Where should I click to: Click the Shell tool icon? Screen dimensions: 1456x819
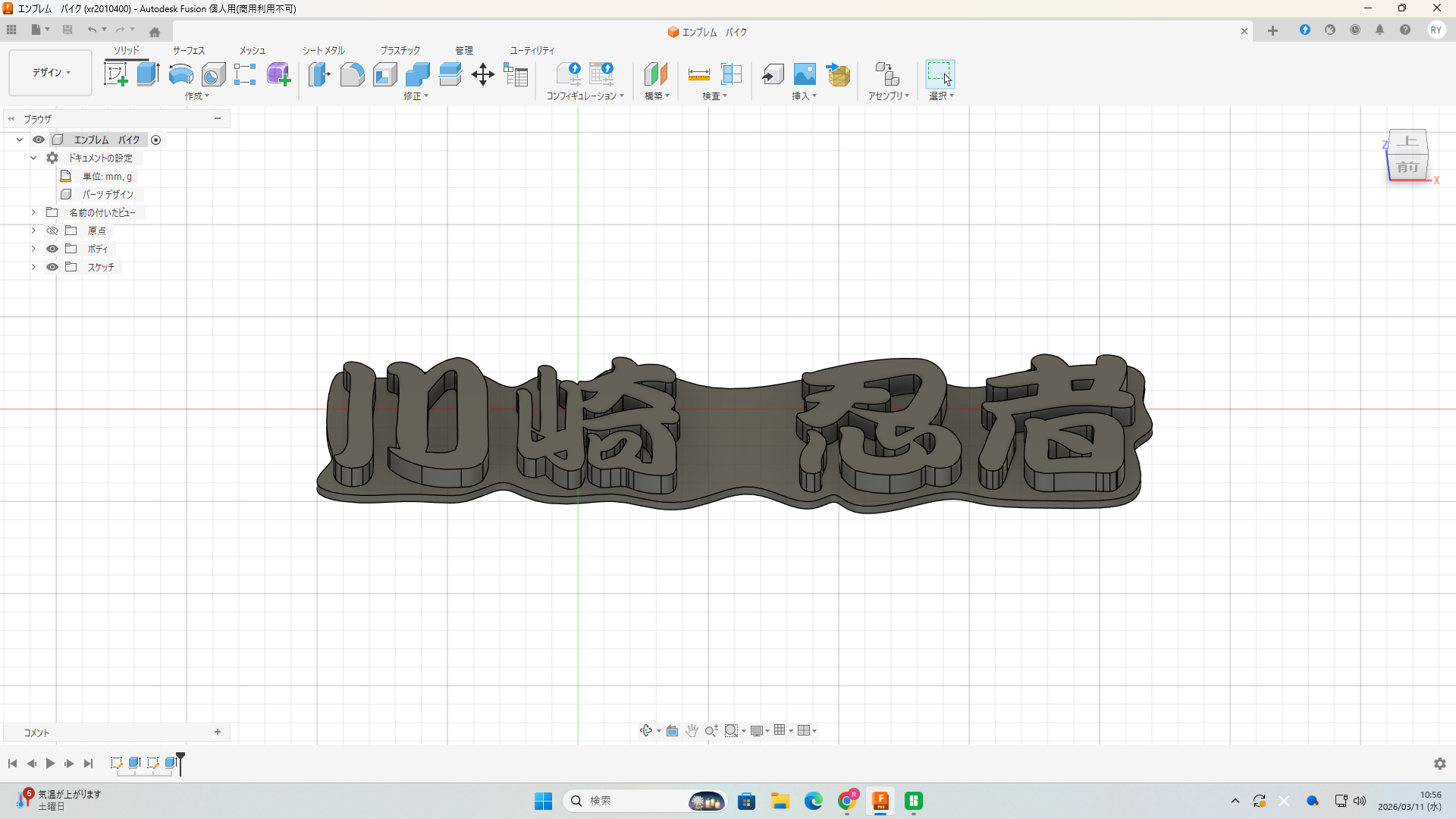pyautogui.click(x=384, y=74)
